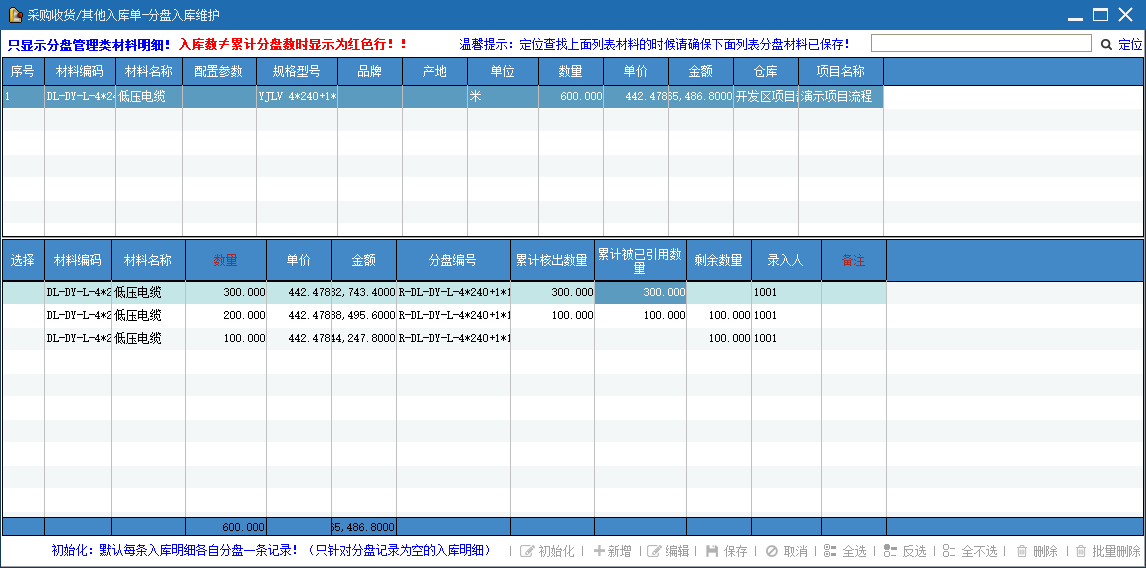
Task: Tick the 选择 cell of the 100.000 row
Action: (x=23, y=339)
